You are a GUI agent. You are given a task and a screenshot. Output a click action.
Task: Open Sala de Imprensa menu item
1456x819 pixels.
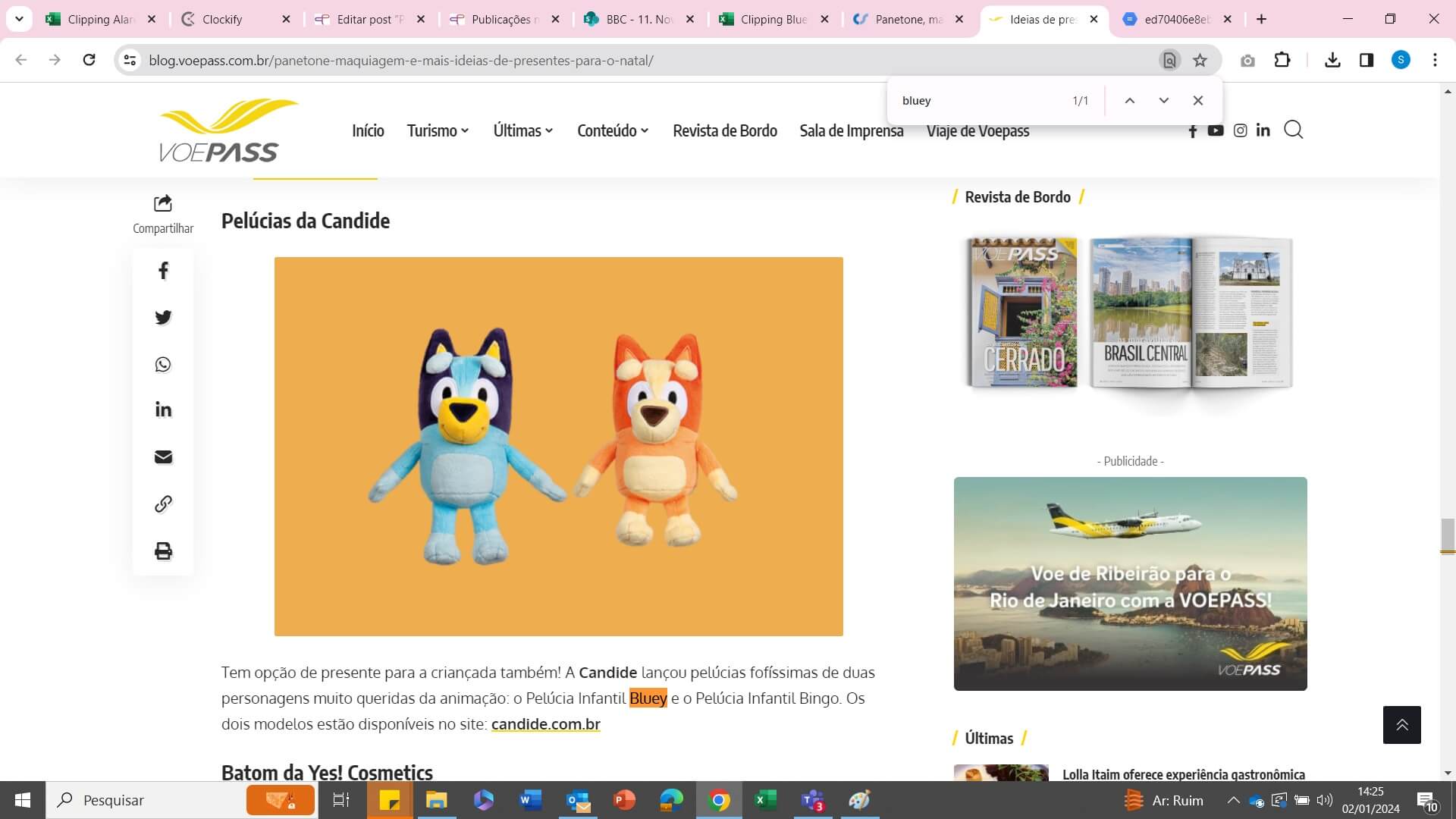pyautogui.click(x=851, y=131)
